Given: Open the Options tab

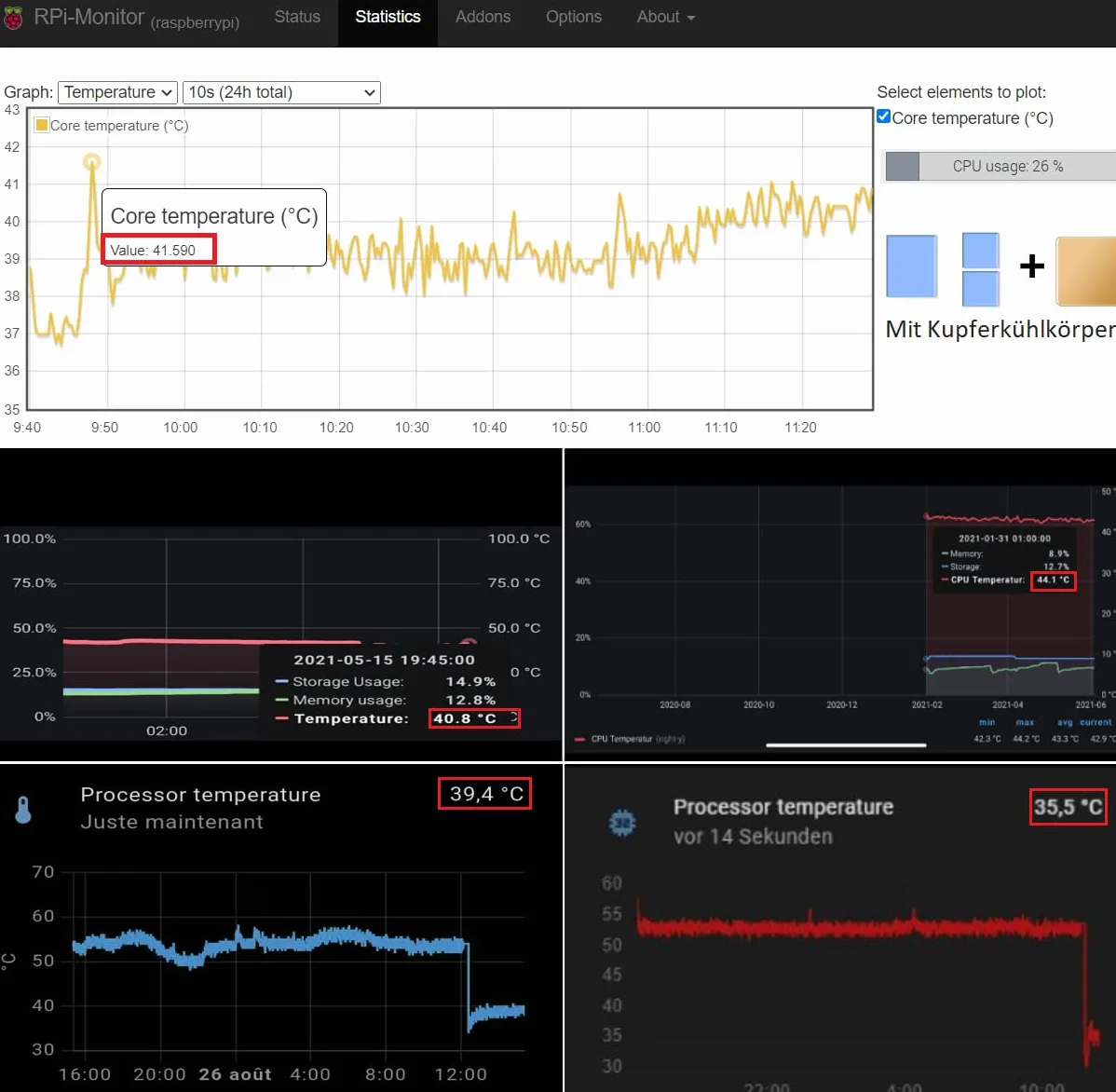Looking at the screenshot, I should [574, 17].
